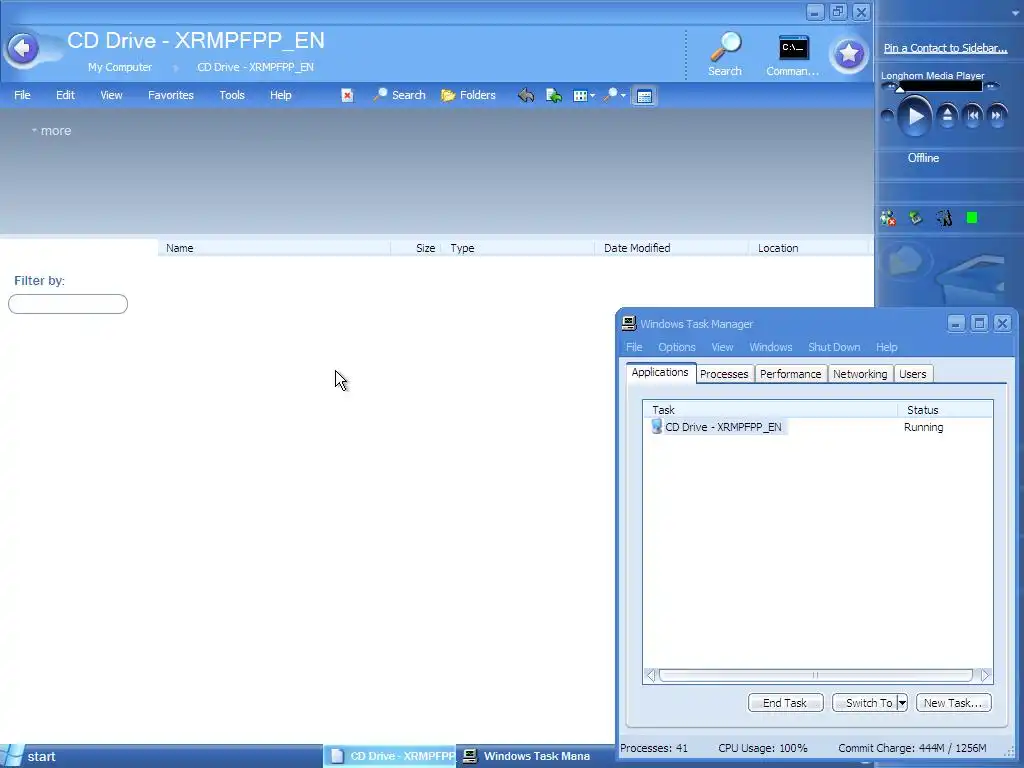This screenshot has width=1024, height=768.
Task: Open the Edit menu in Explorer
Action: click(x=65, y=95)
